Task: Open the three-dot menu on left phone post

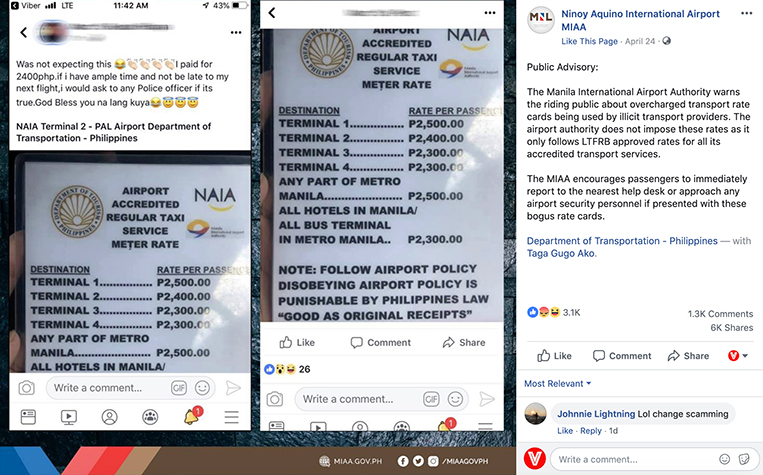Action: tap(236, 33)
